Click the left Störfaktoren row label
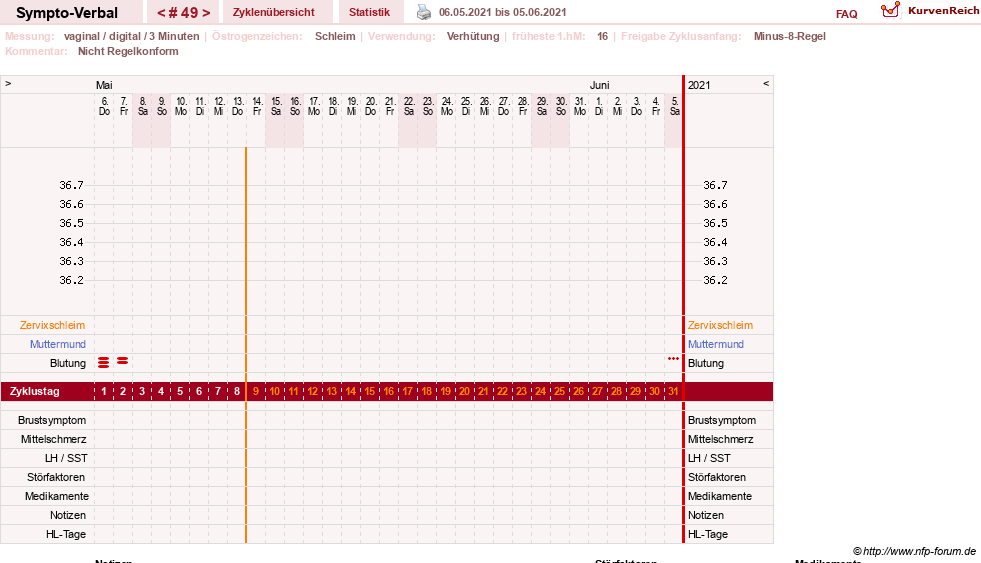The width and height of the screenshot is (981, 563). 56,477
